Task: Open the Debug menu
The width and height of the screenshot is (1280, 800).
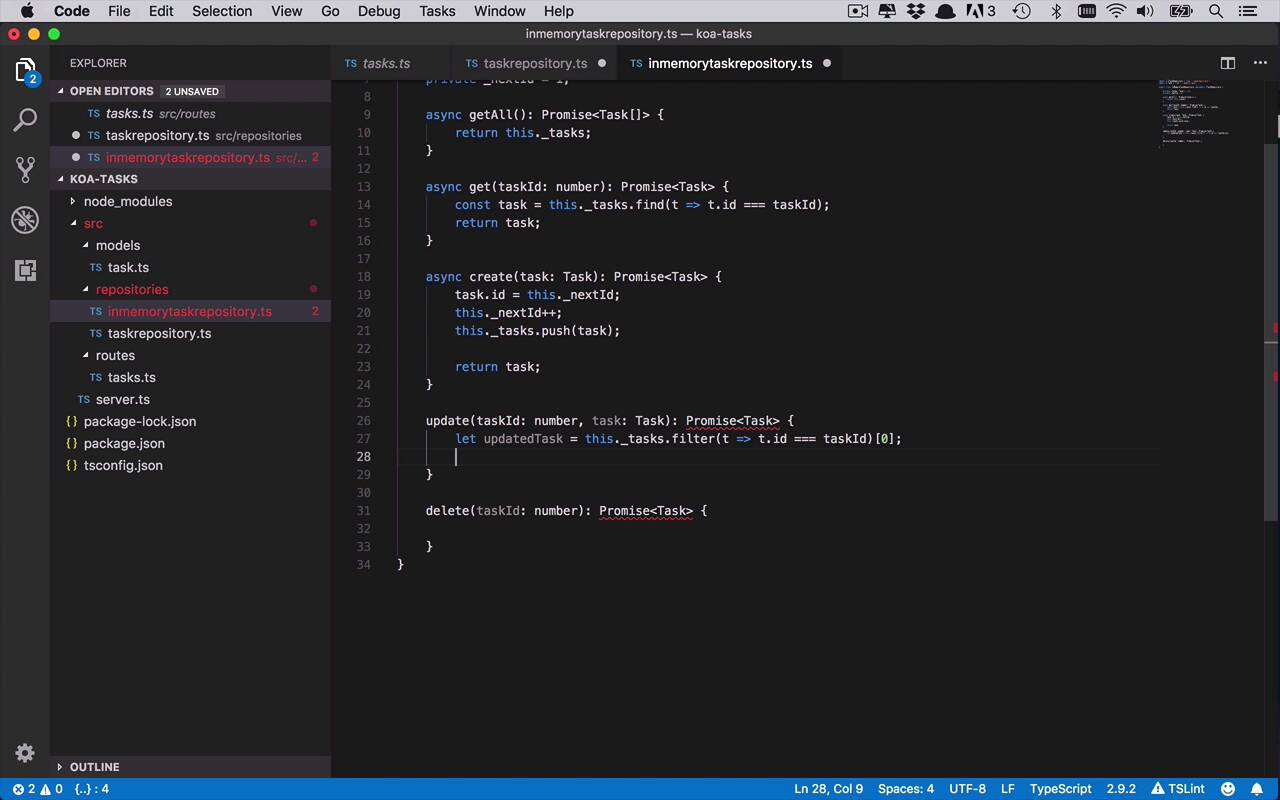Action: point(379,11)
